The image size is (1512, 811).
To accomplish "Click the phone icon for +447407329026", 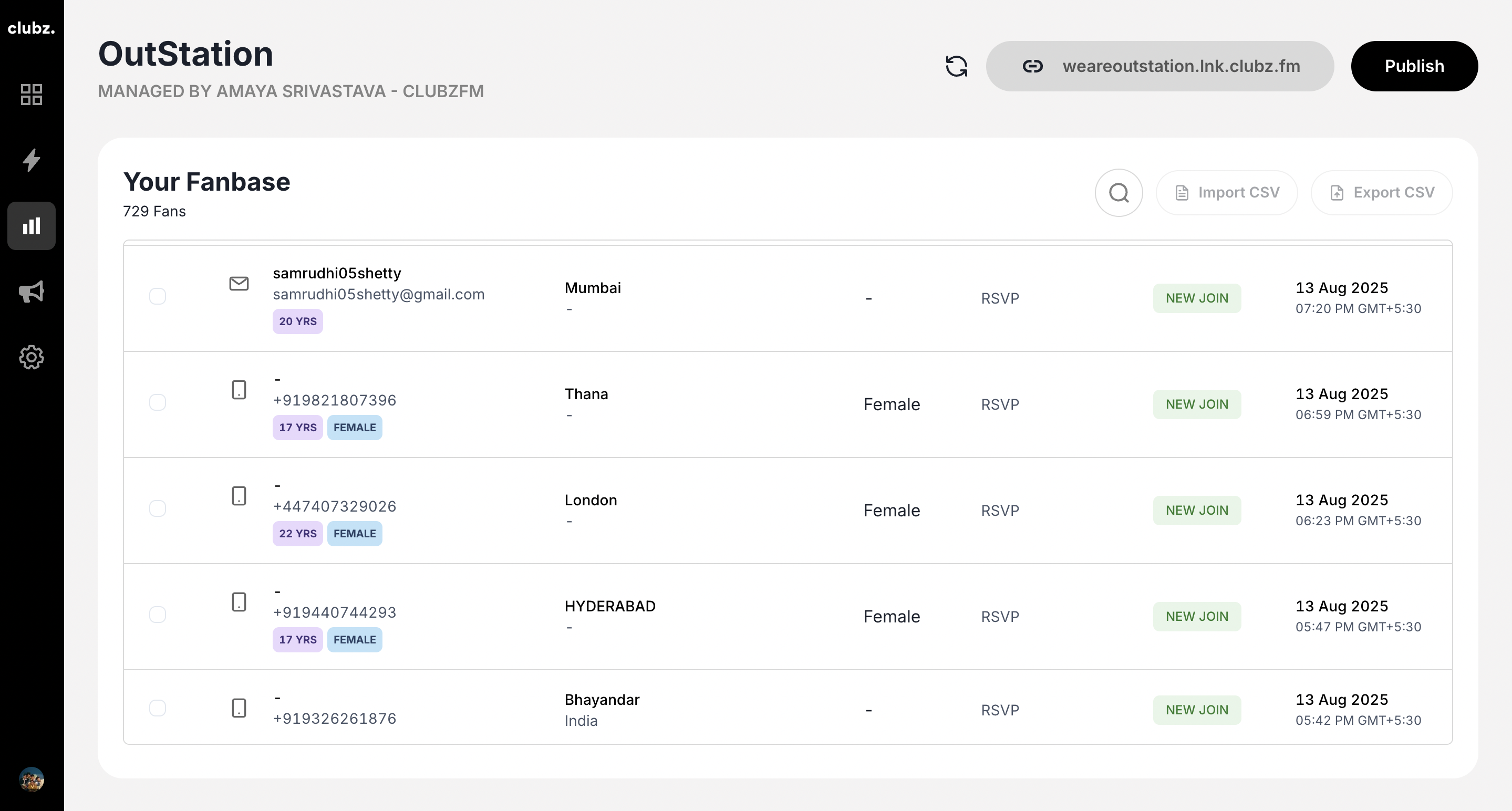I will tap(239, 496).
